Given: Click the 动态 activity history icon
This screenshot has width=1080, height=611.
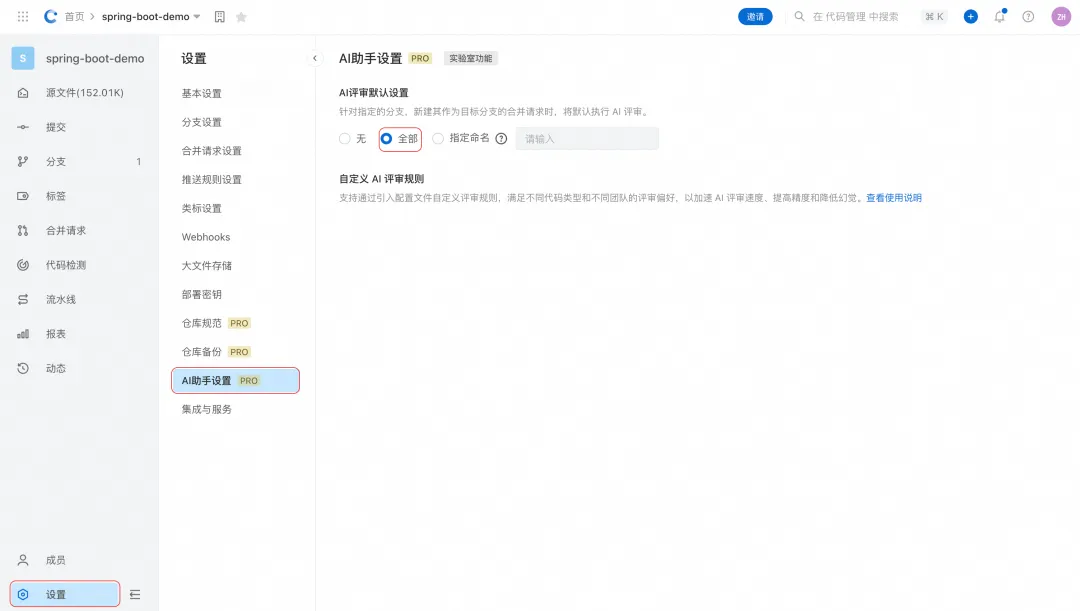Looking at the screenshot, I should click(23, 369).
